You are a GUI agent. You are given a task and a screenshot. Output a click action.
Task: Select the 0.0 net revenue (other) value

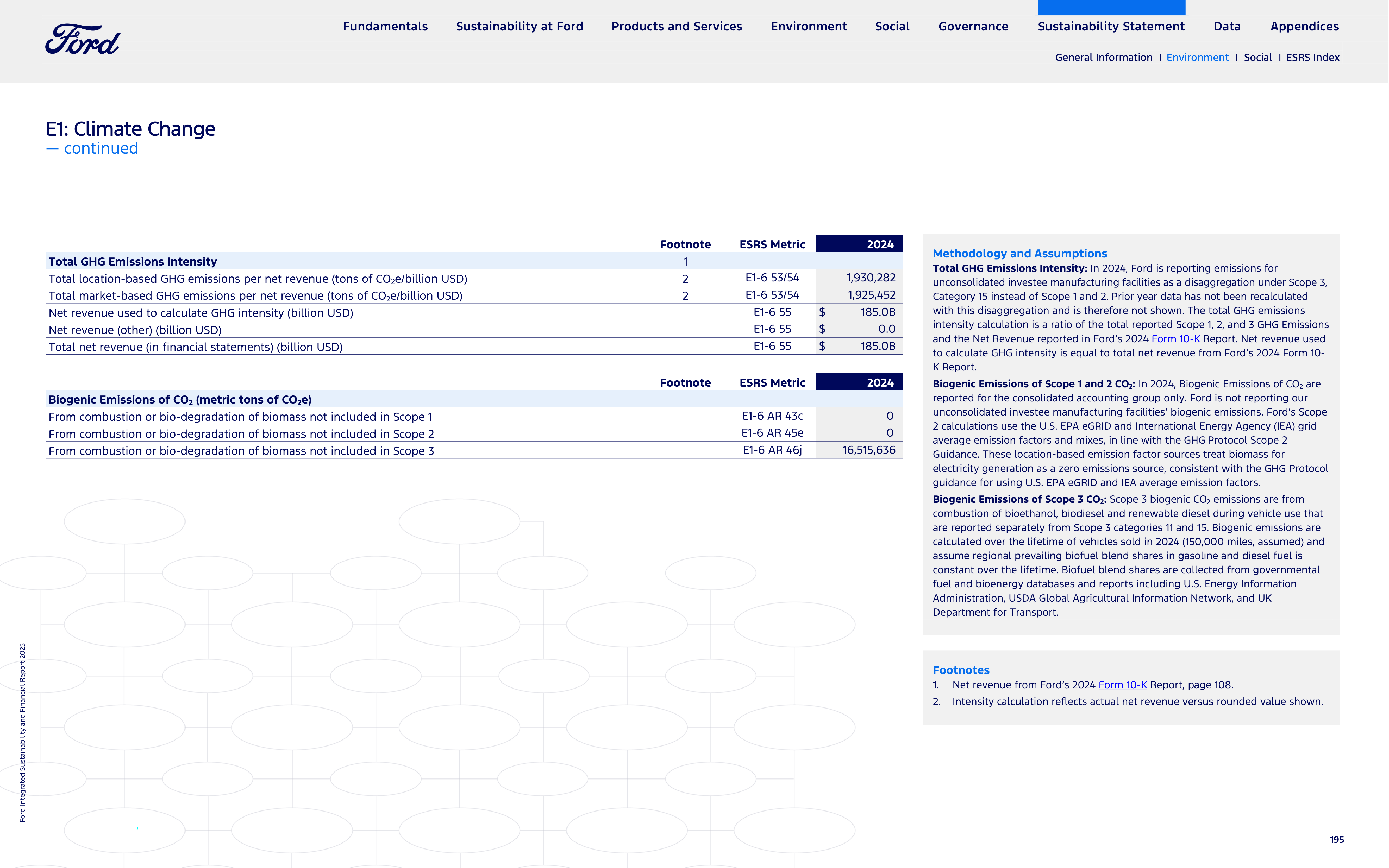click(x=887, y=329)
